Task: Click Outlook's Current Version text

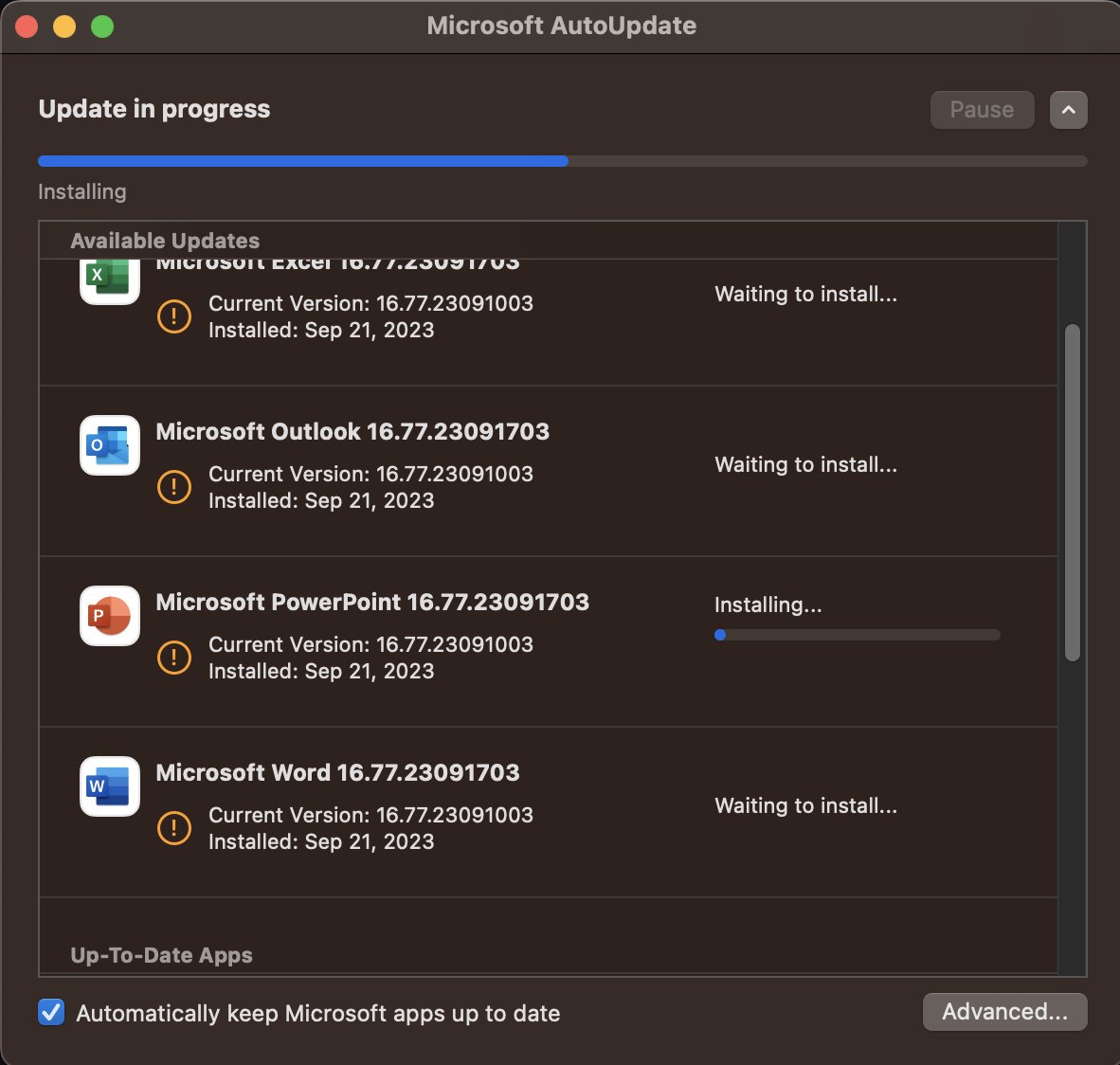Action: point(370,475)
